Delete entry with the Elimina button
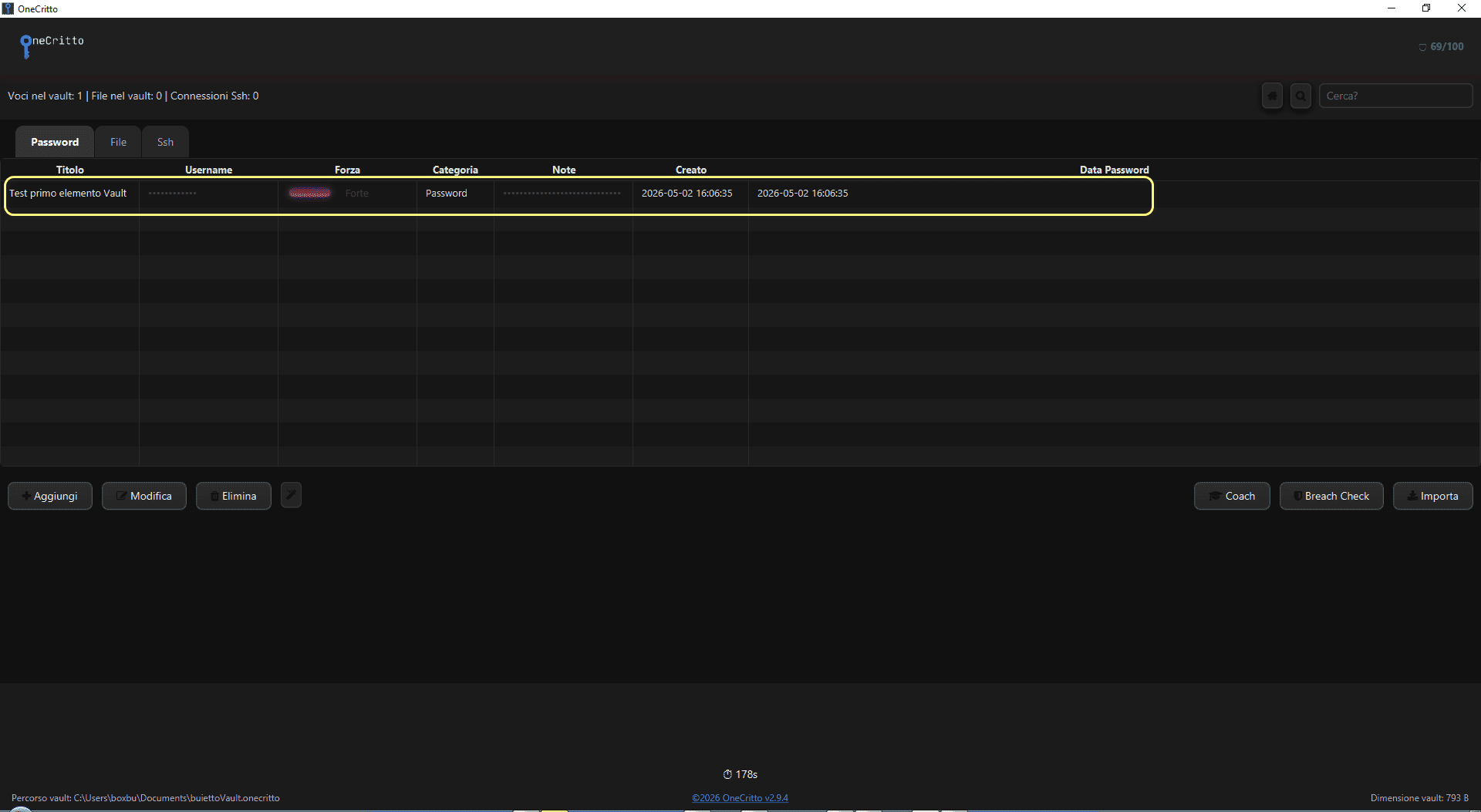This screenshot has width=1481, height=812. click(234, 496)
